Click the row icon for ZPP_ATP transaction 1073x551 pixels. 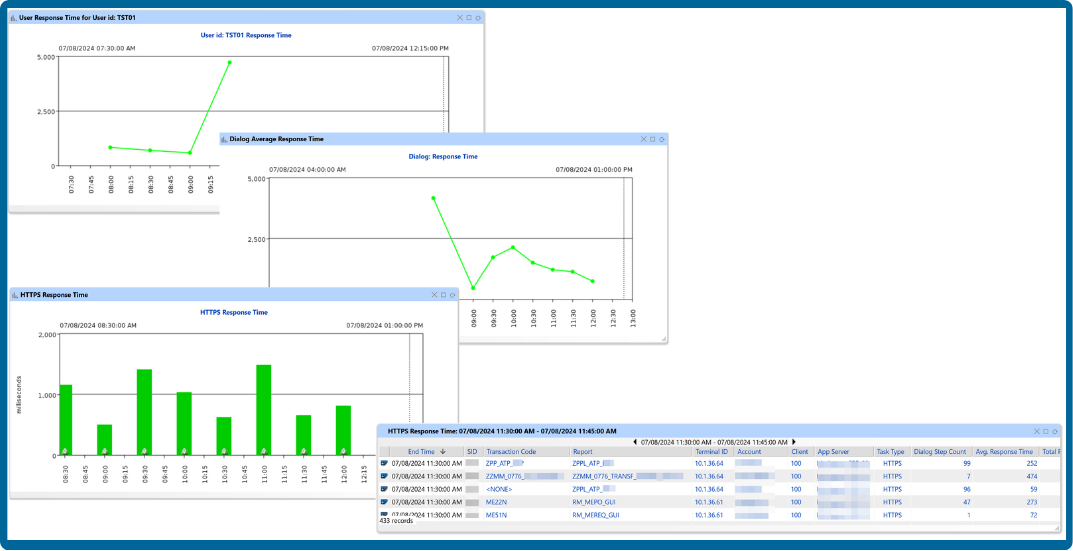coord(385,463)
